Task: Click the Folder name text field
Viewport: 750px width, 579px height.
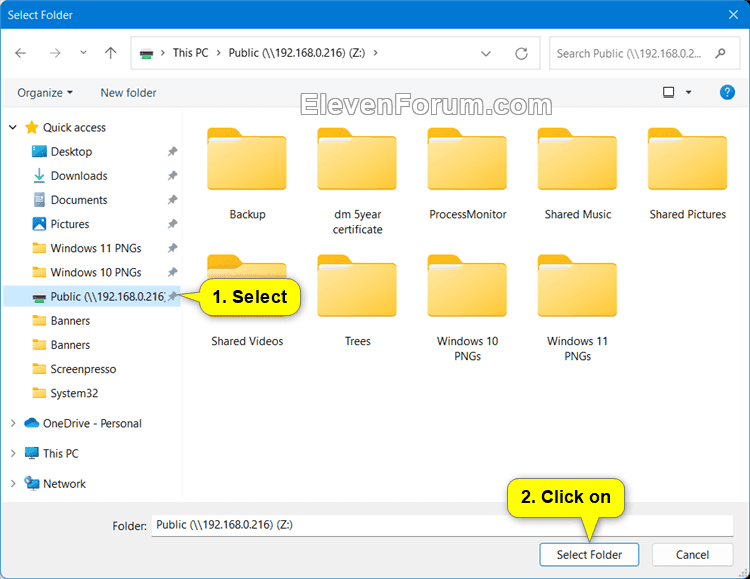Action: tap(442, 525)
